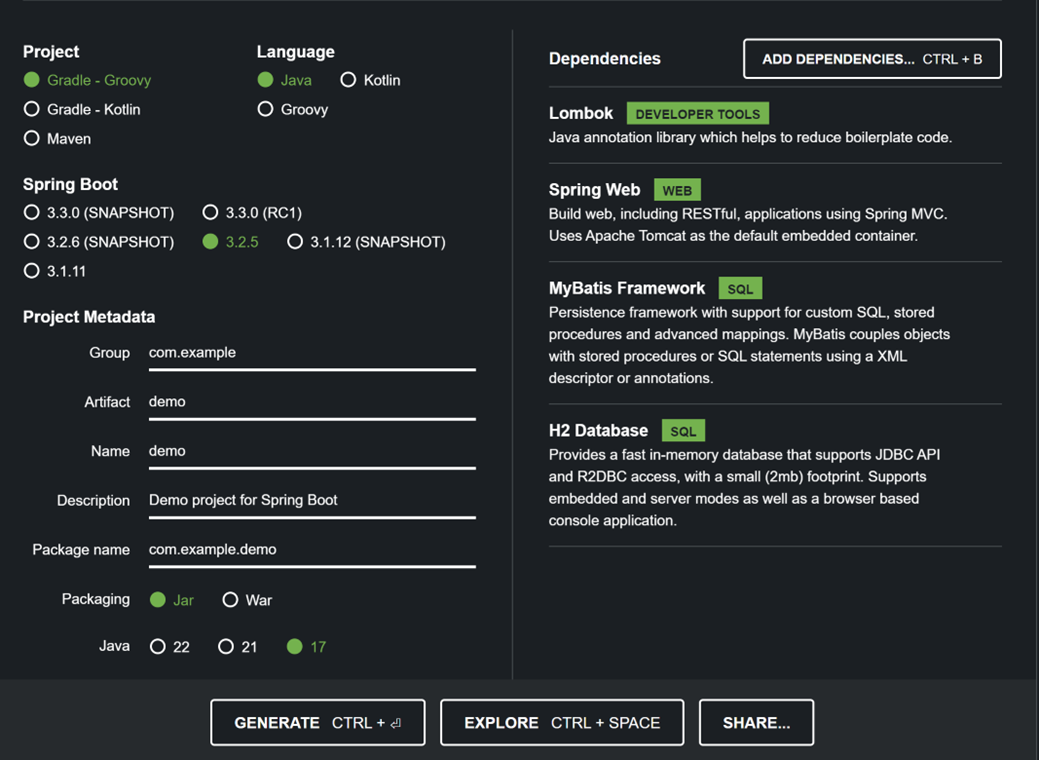The width and height of the screenshot is (1039, 760).
Task: Choose Spring Boot 3.1.12 (SNAPSHOT)
Action: click(366, 242)
